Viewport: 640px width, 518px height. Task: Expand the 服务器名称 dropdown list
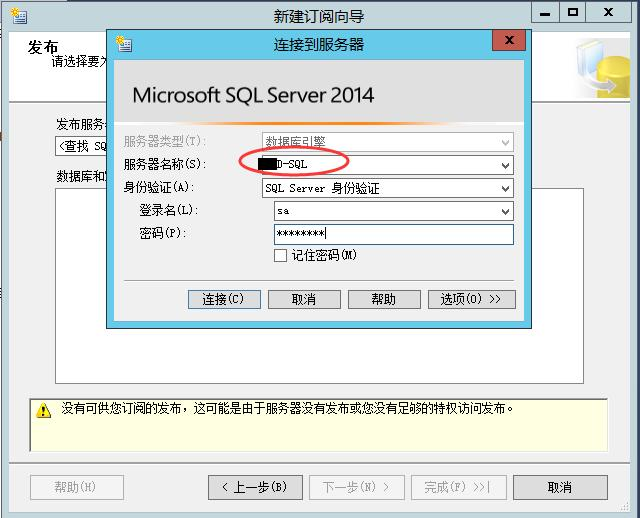click(505, 165)
